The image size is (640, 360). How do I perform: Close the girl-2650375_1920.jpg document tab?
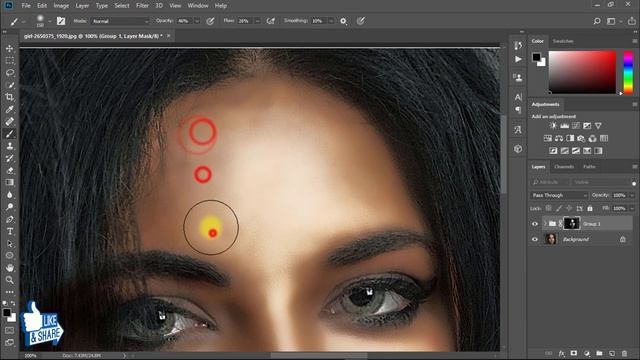pyautogui.click(x=168, y=36)
